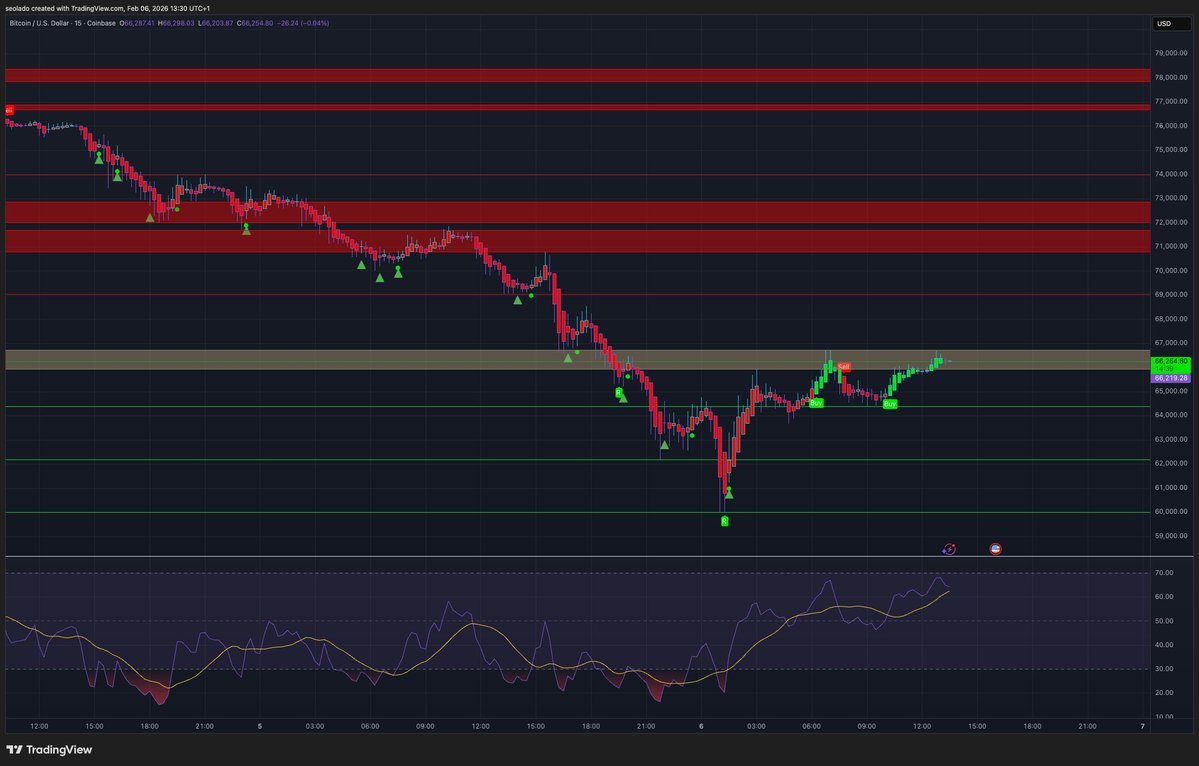Click the change value −26.24 (−0.04%)
The image size is (1199, 766).
(x=304, y=23)
